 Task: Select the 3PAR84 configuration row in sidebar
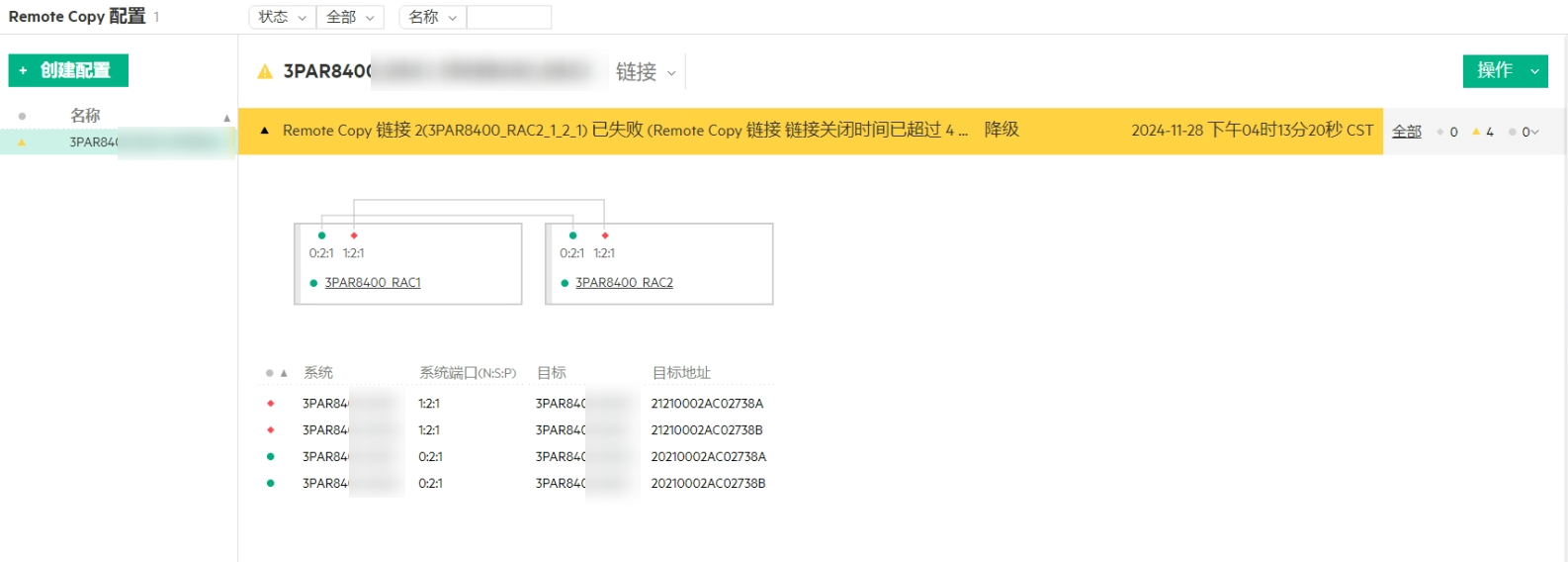coord(119,142)
